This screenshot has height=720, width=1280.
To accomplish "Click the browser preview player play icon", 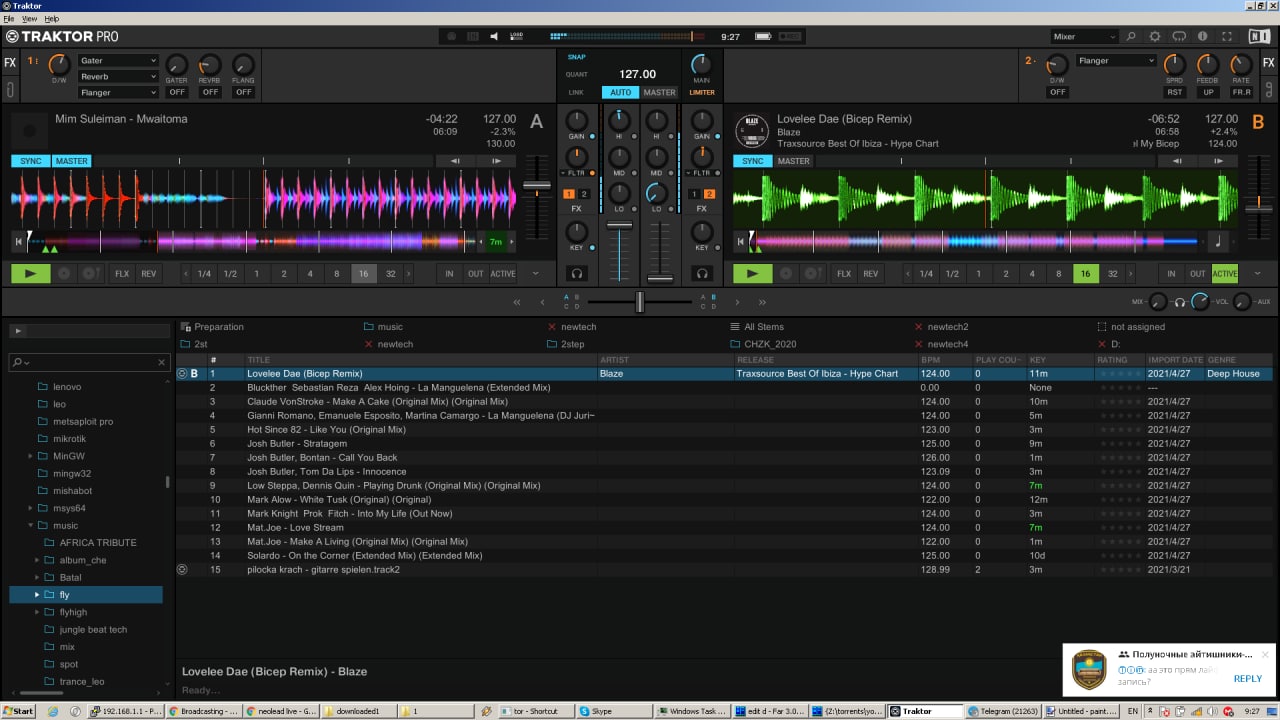I will [18, 330].
